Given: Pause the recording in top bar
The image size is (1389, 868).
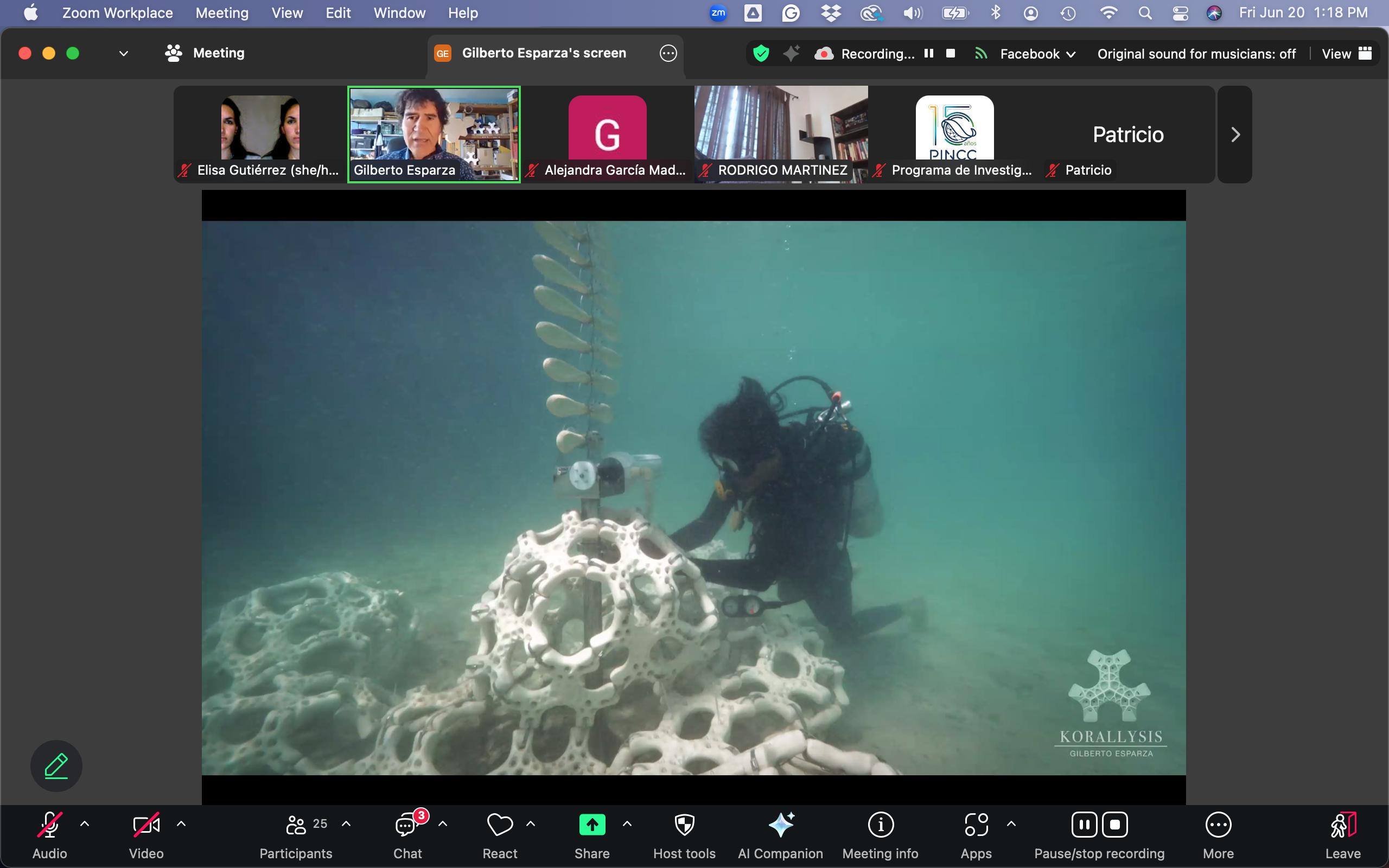Looking at the screenshot, I should tap(929, 53).
